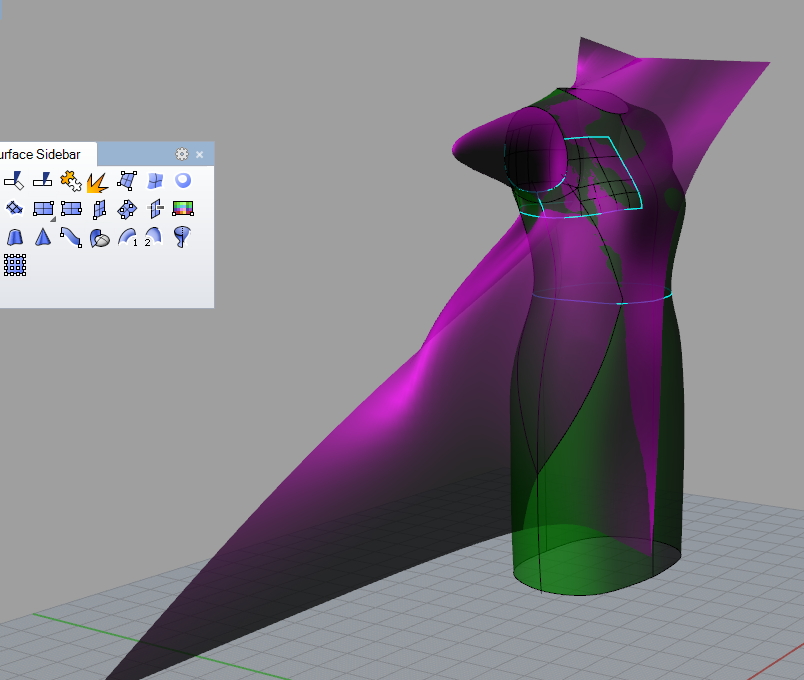Select the Sweep 2 rails tool

coord(153,237)
